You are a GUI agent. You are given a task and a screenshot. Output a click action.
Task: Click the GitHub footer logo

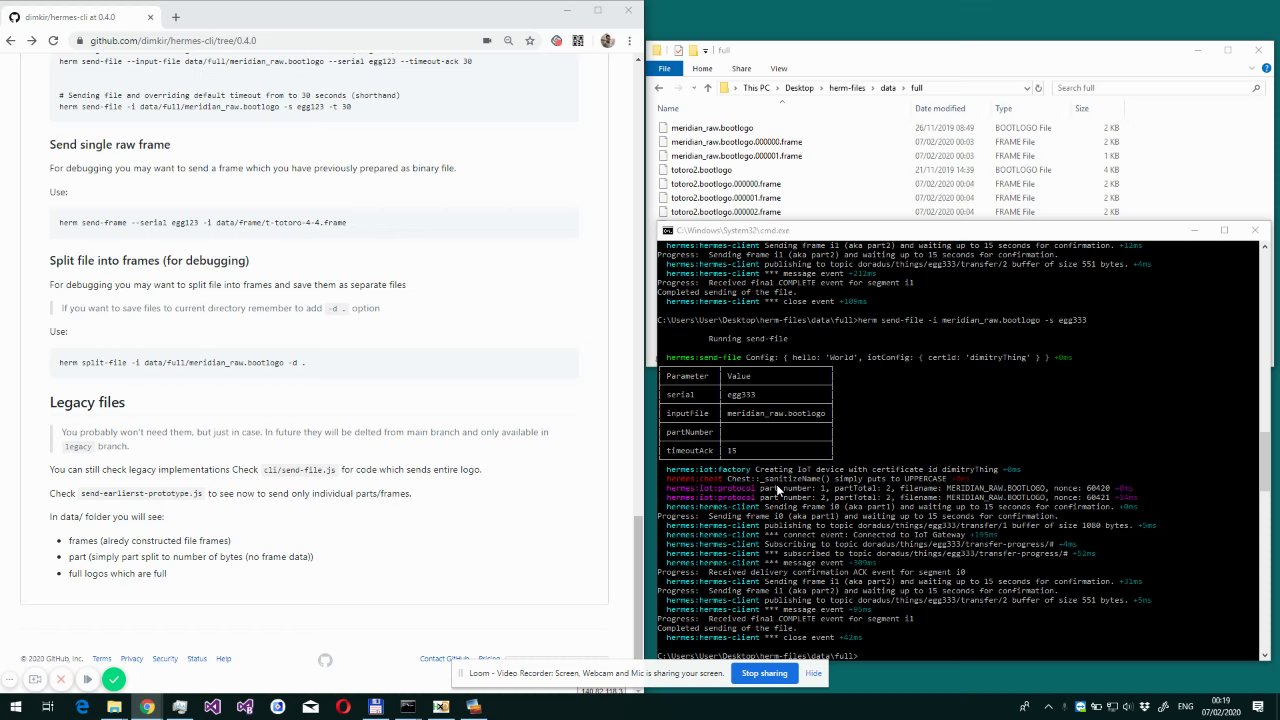tap(325, 660)
